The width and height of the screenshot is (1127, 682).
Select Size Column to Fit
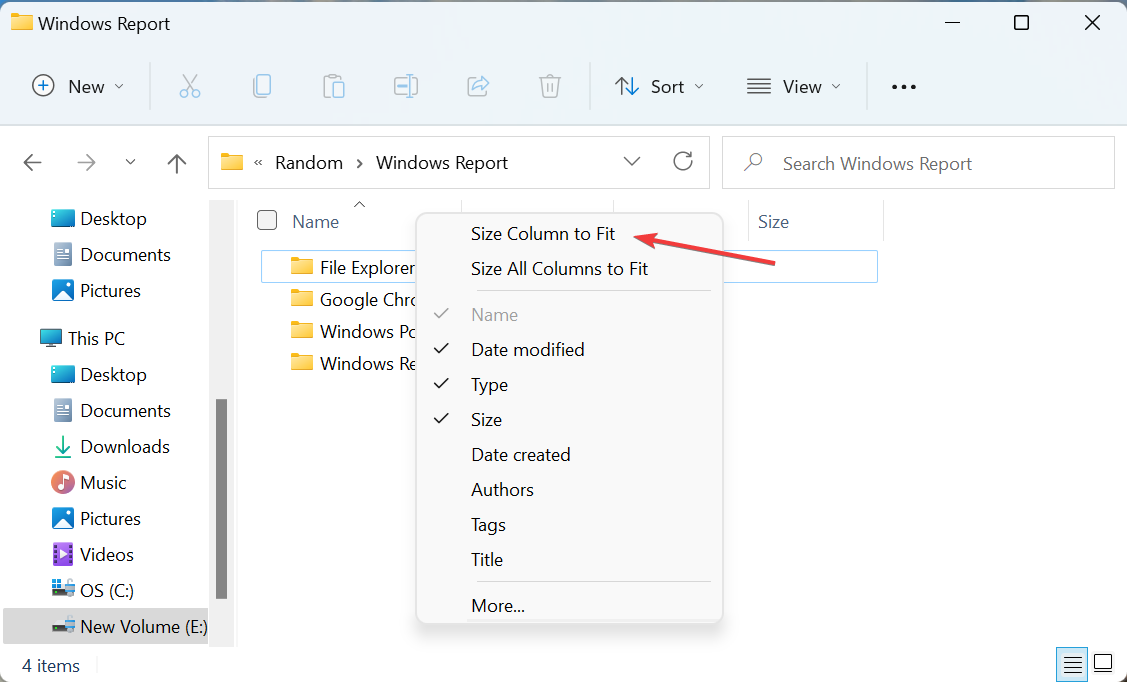(x=543, y=233)
